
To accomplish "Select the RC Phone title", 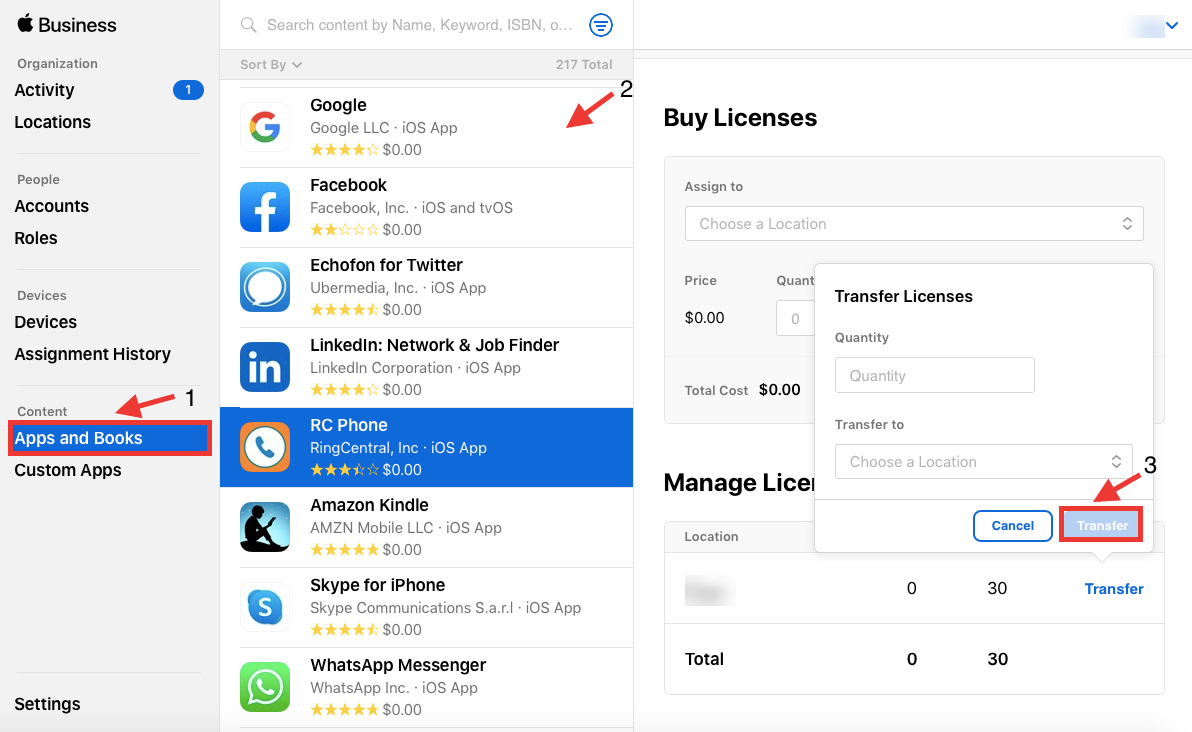I will [x=349, y=425].
